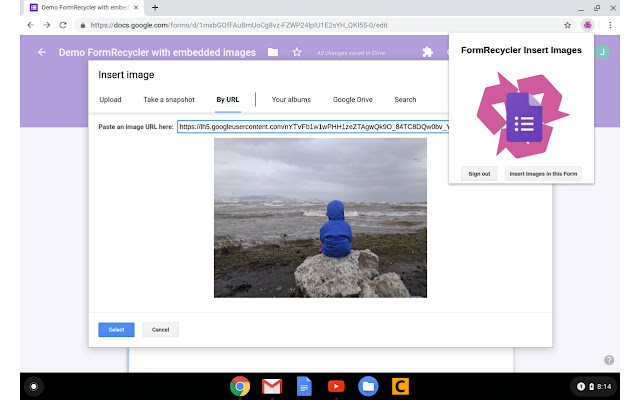Screen dimensions: 640x400
Task: Open the Google Drive tab
Action: (x=353, y=100)
